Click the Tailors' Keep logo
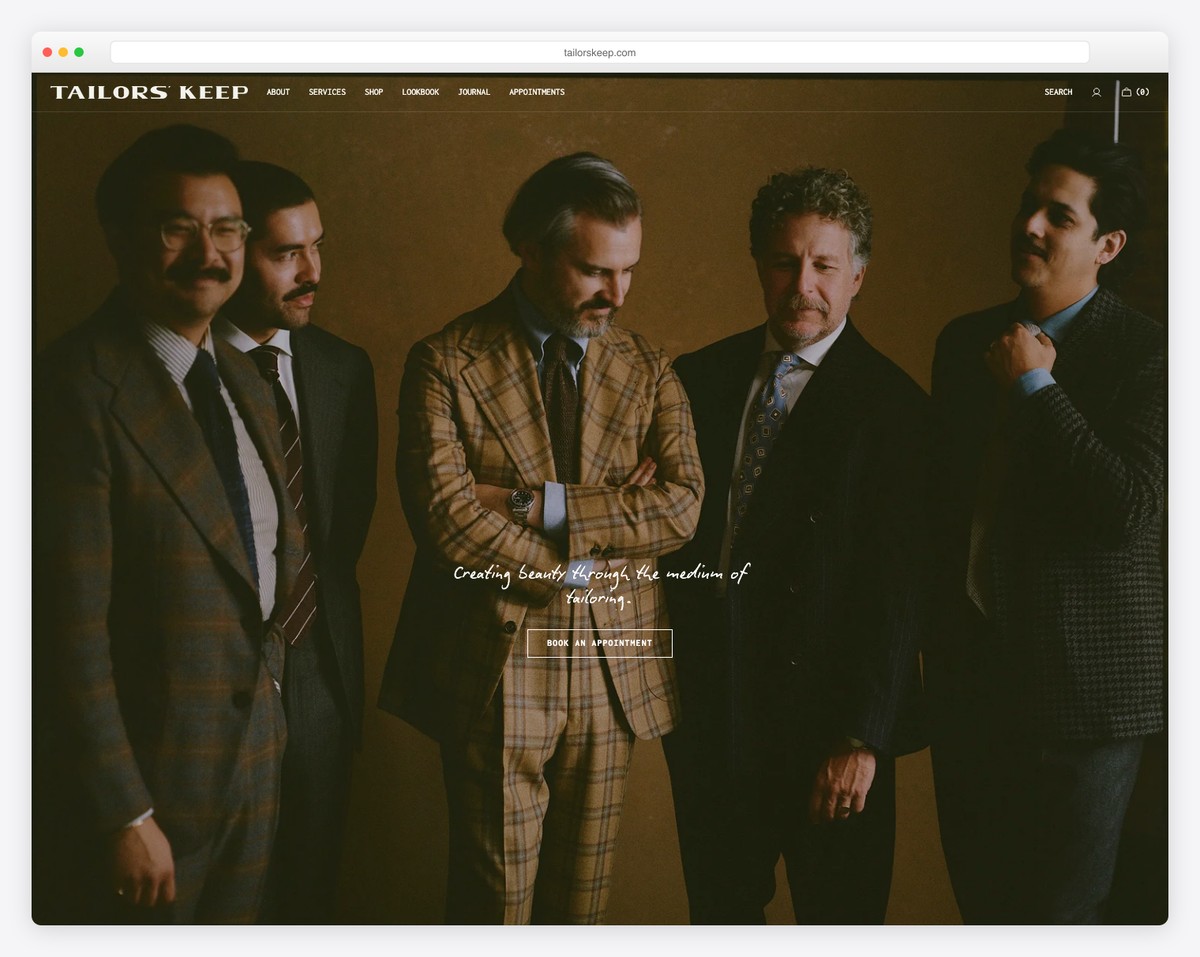Viewport: 1200px width, 957px height. pyautogui.click(x=149, y=92)
